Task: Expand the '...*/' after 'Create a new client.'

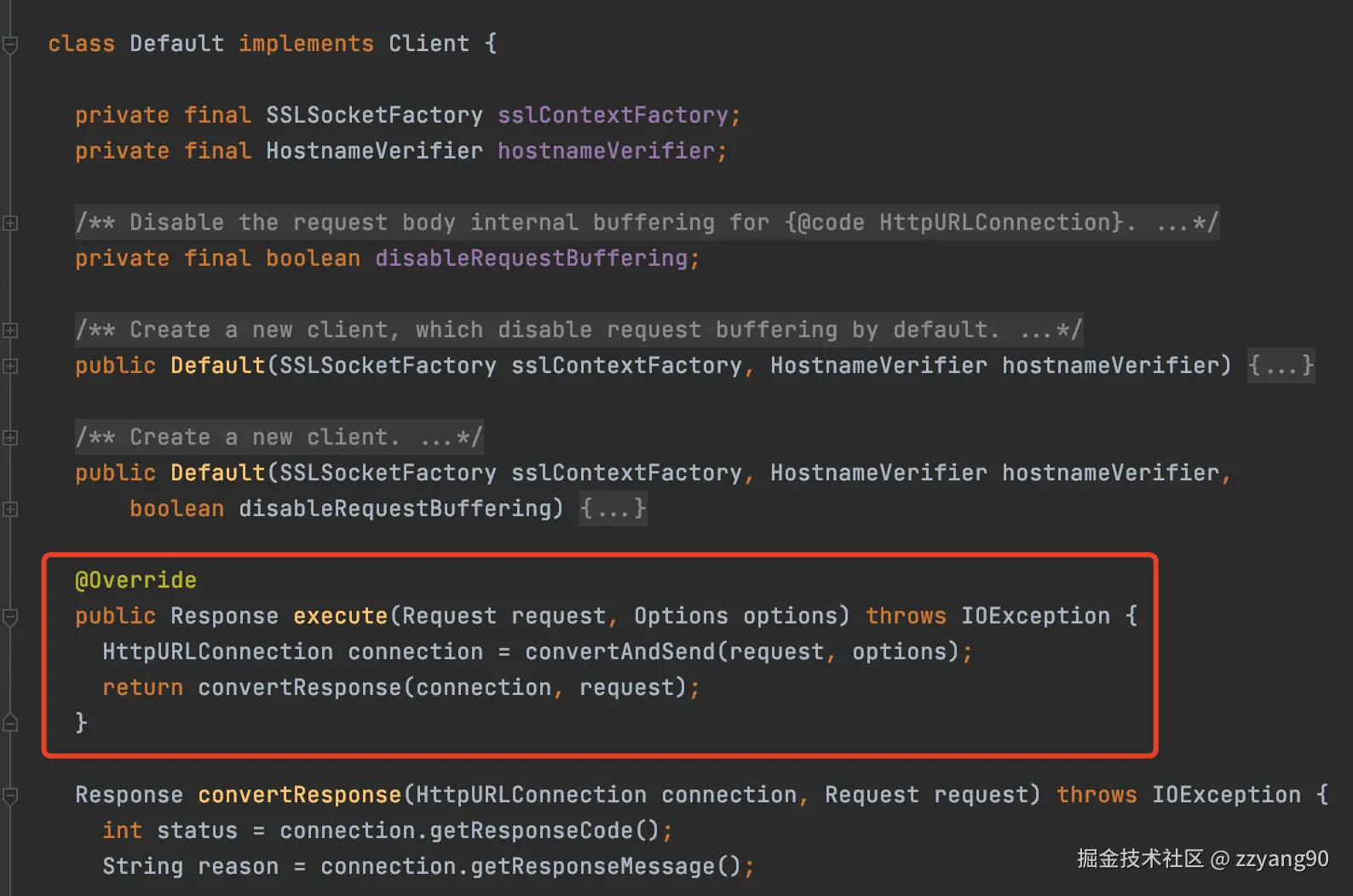Action: [x=450, y=438]
